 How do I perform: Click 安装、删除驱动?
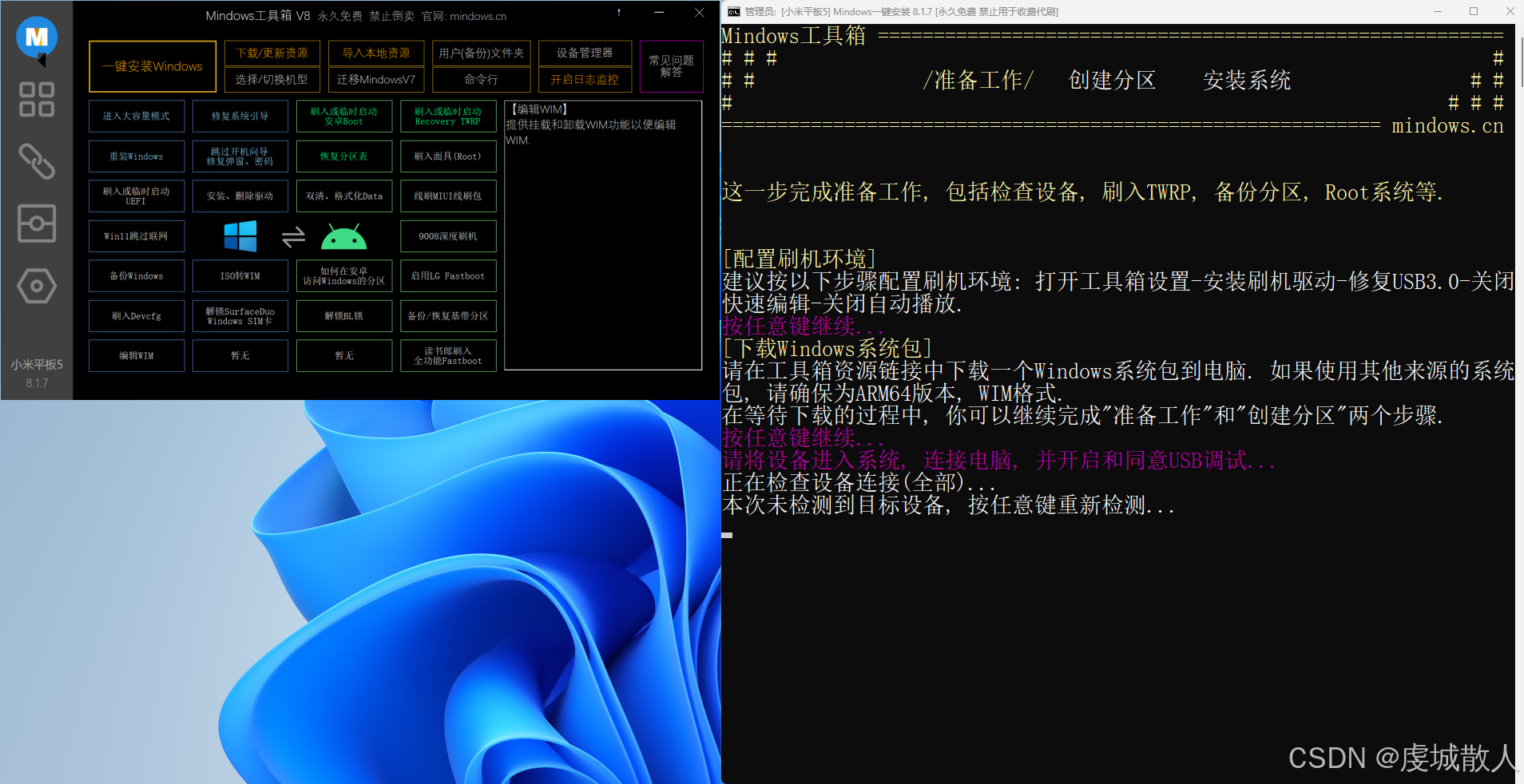[x=240, y=196]
